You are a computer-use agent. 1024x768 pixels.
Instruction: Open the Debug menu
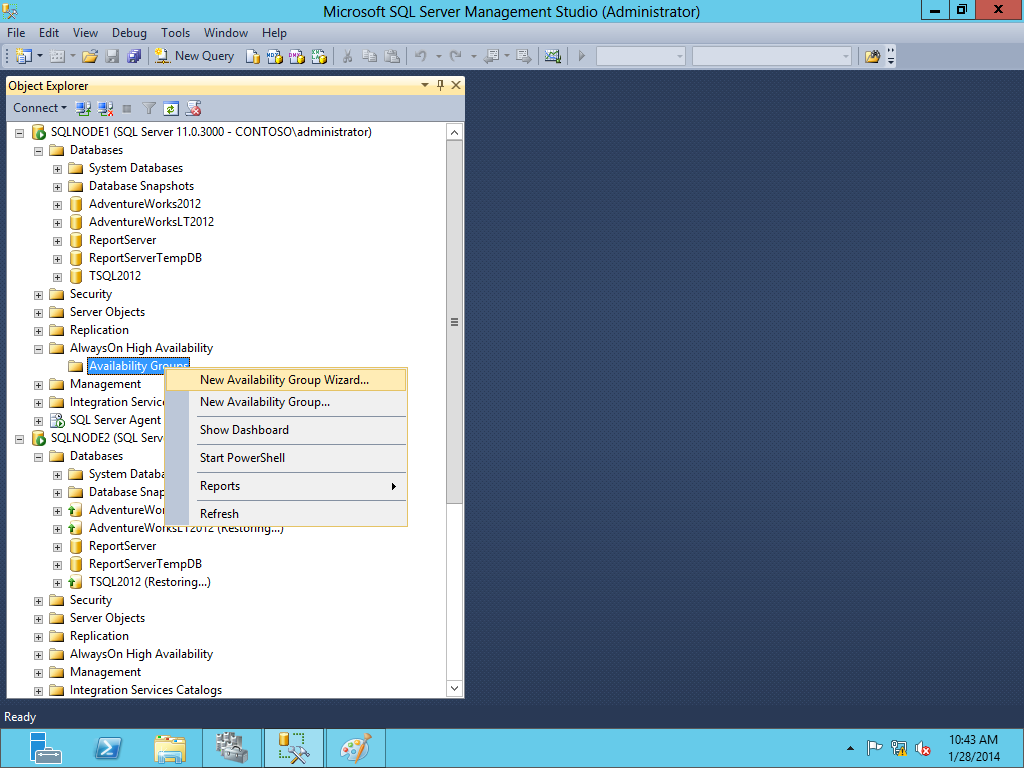[129, 33]
